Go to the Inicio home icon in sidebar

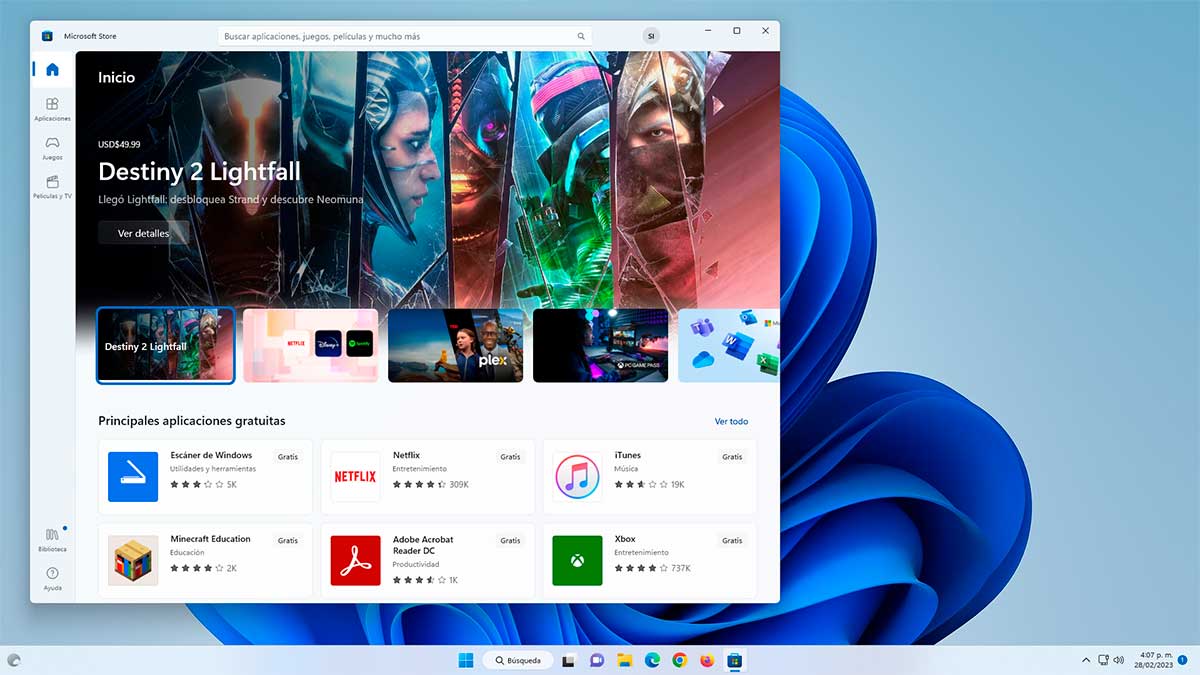coord(52,69)
